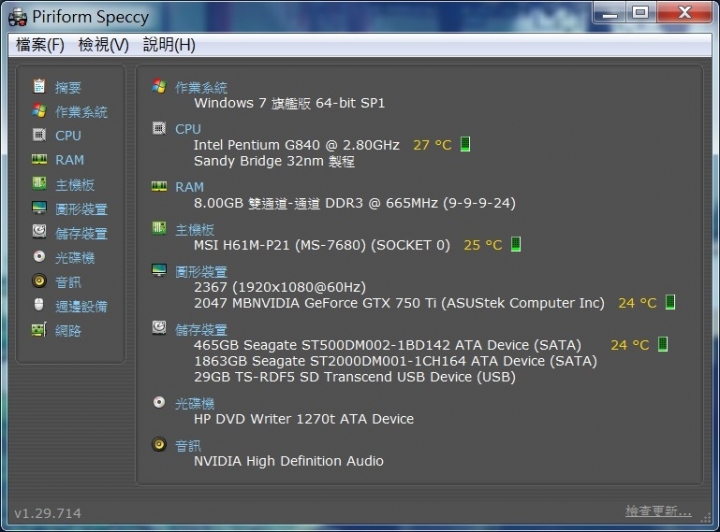This screenshot has height=532, width=720.
Task: Click CPU temperature gauge icon next to 27 °C
Action: (465, 144)
